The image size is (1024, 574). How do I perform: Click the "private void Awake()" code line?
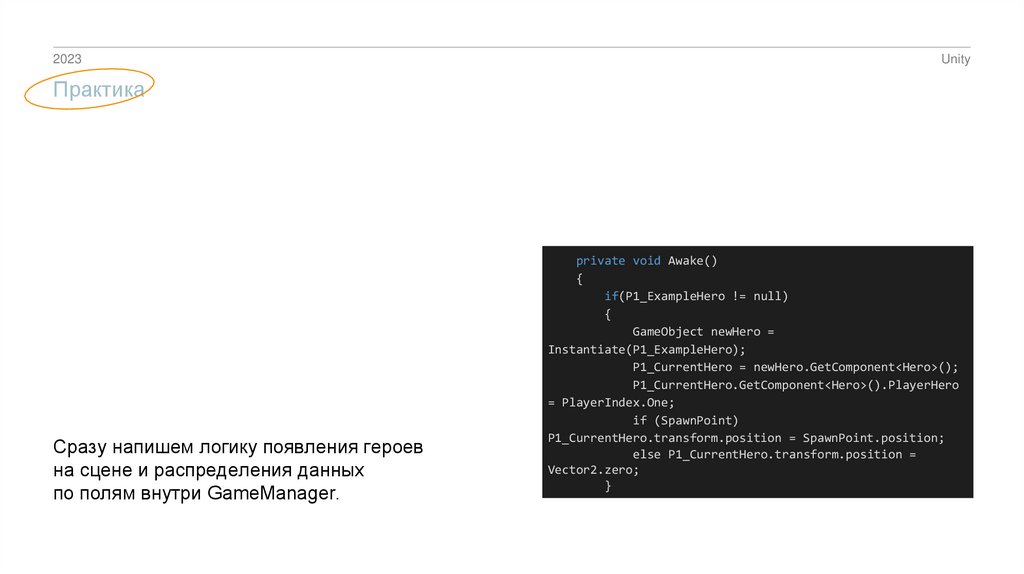[647, 261]
